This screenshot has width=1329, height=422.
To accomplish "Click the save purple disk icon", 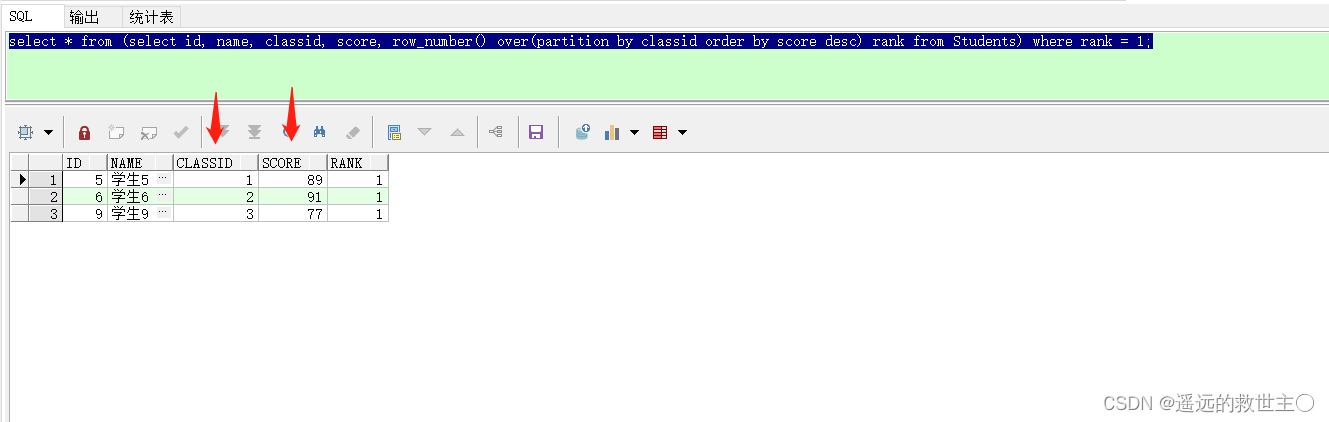I will click(536, 132).
